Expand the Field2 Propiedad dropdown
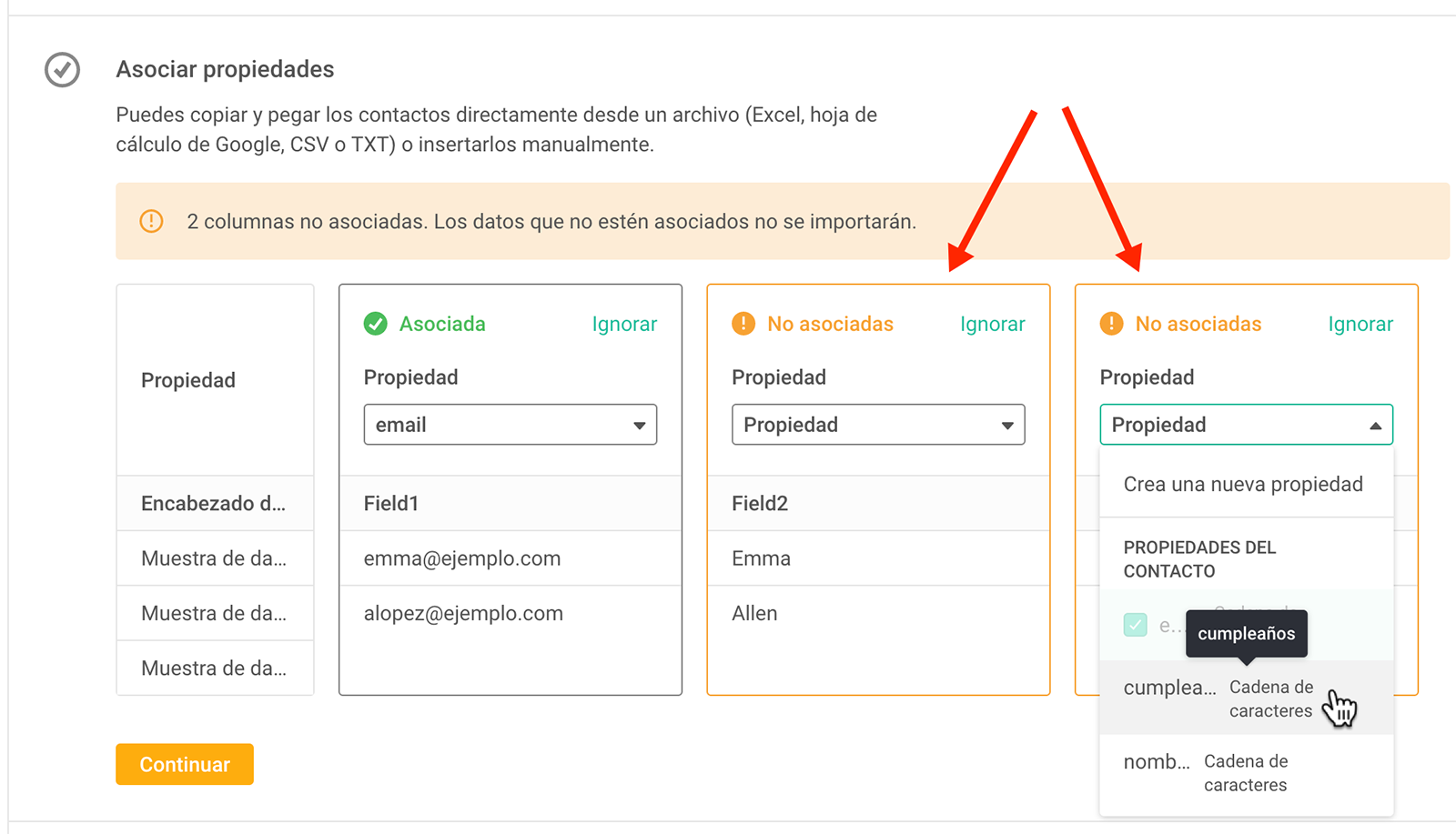The image size is (1456, 834). (x=878, y=425)
